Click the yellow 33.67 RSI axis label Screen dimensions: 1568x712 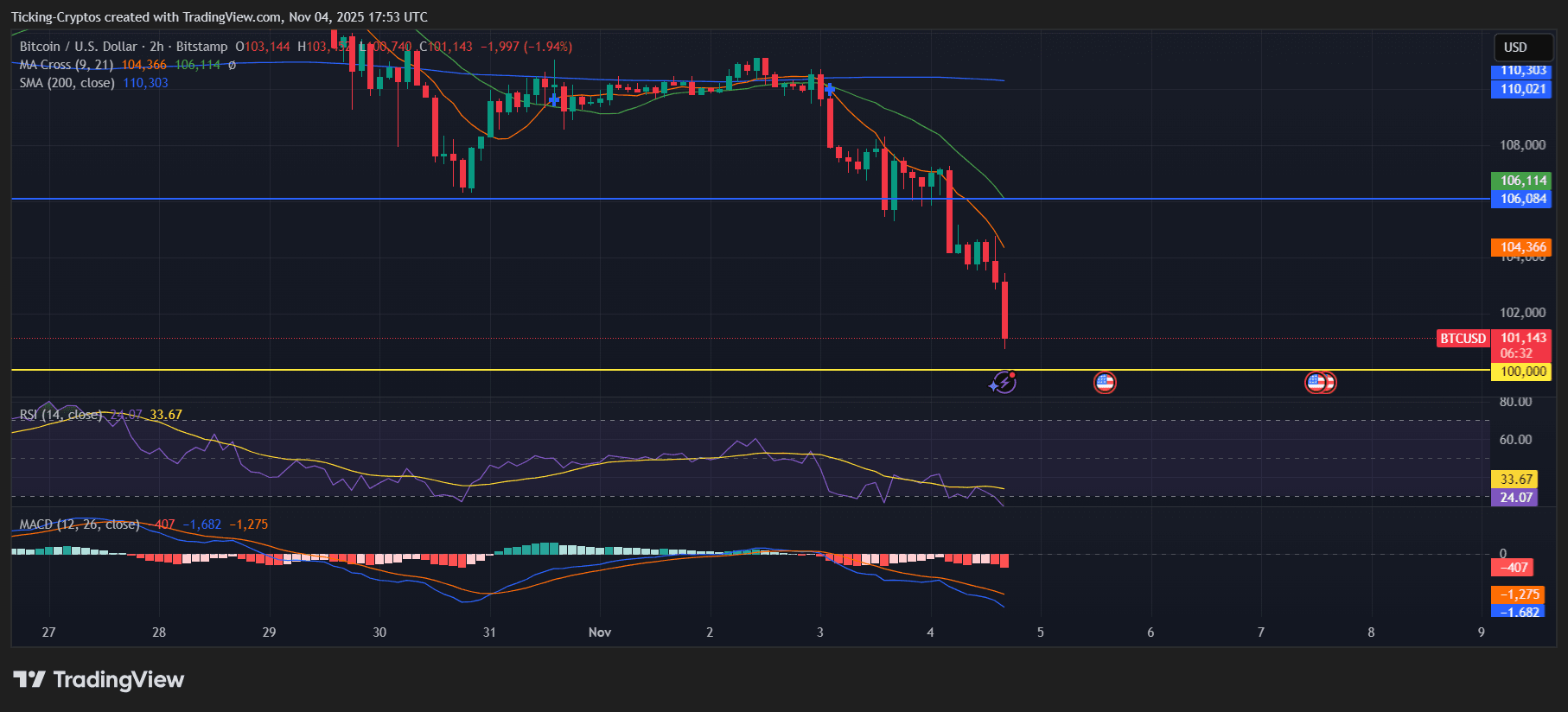pyautogui.click(x=1515, y=479)
